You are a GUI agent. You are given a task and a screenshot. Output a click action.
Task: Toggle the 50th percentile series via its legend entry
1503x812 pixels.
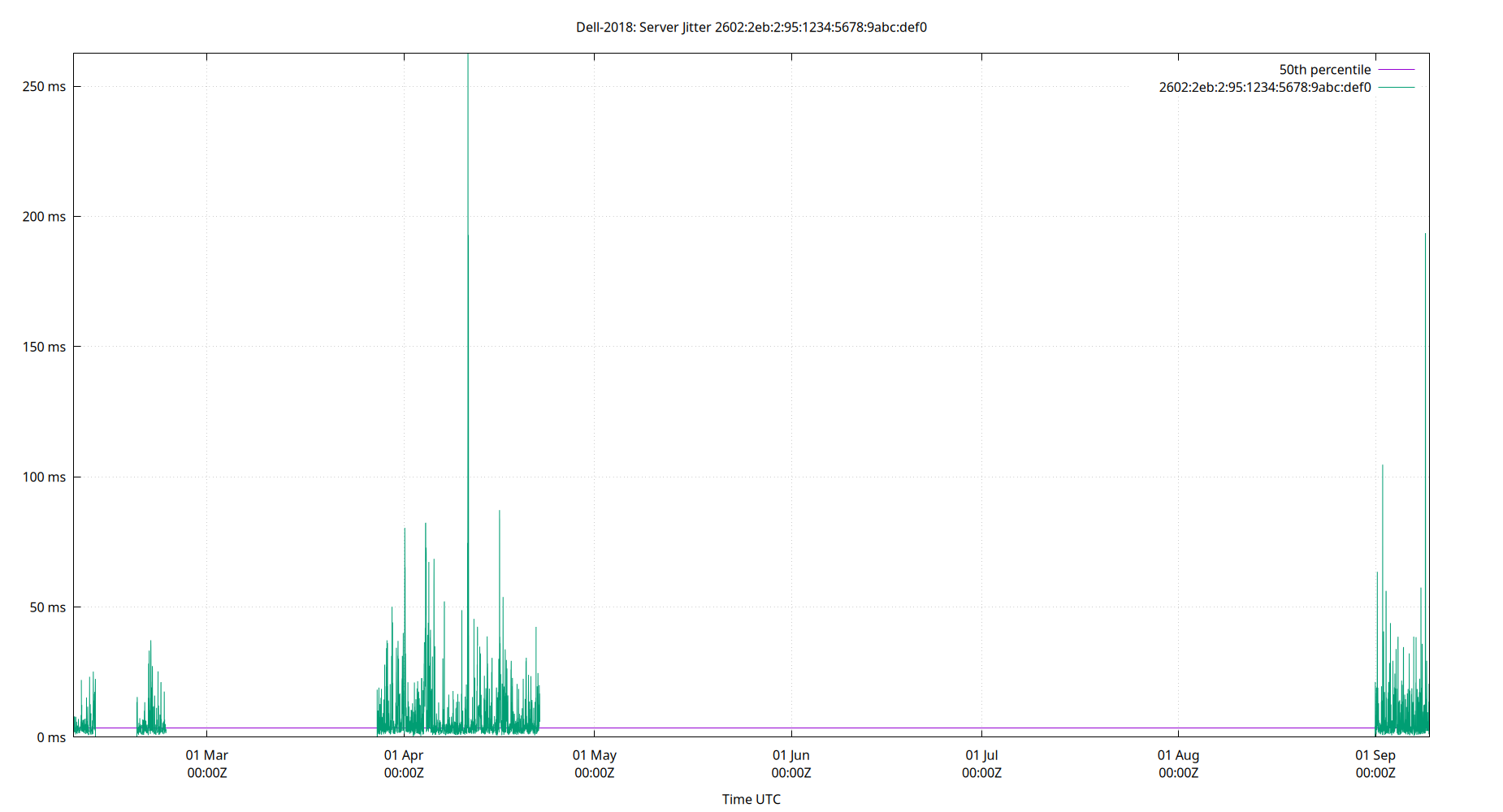tap(1324, 70)
